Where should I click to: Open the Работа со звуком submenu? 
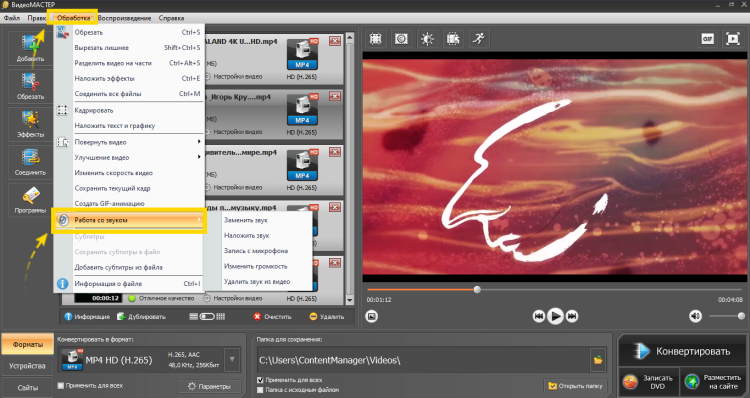click(x=129, y=220)
